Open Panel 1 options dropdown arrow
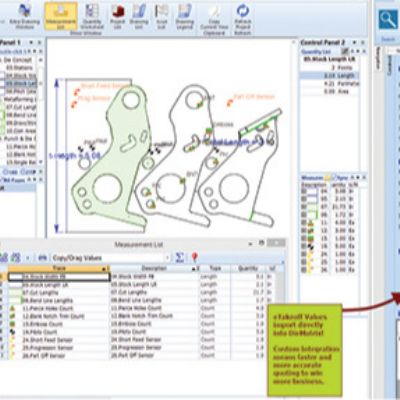 click(31, 43)
